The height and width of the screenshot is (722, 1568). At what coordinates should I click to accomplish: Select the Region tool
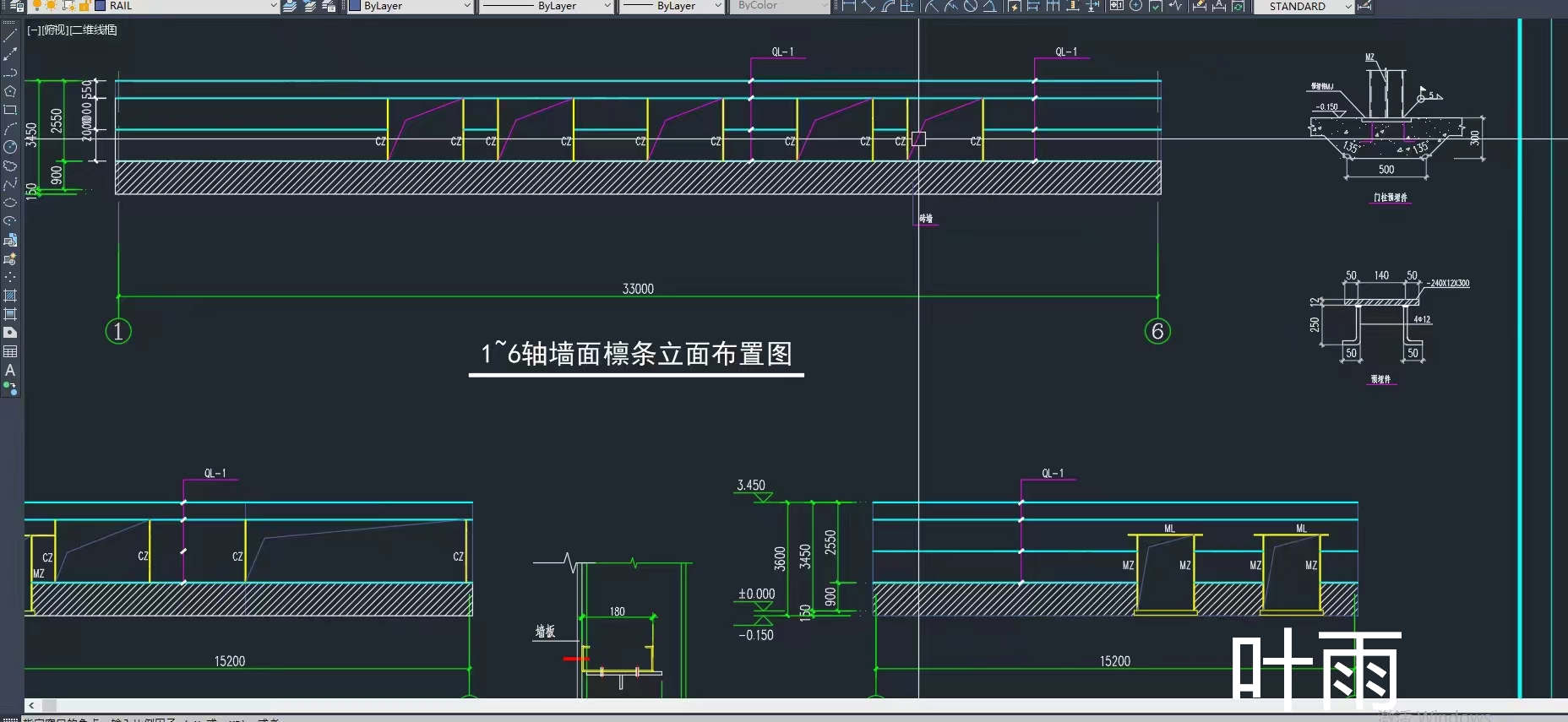10,333
